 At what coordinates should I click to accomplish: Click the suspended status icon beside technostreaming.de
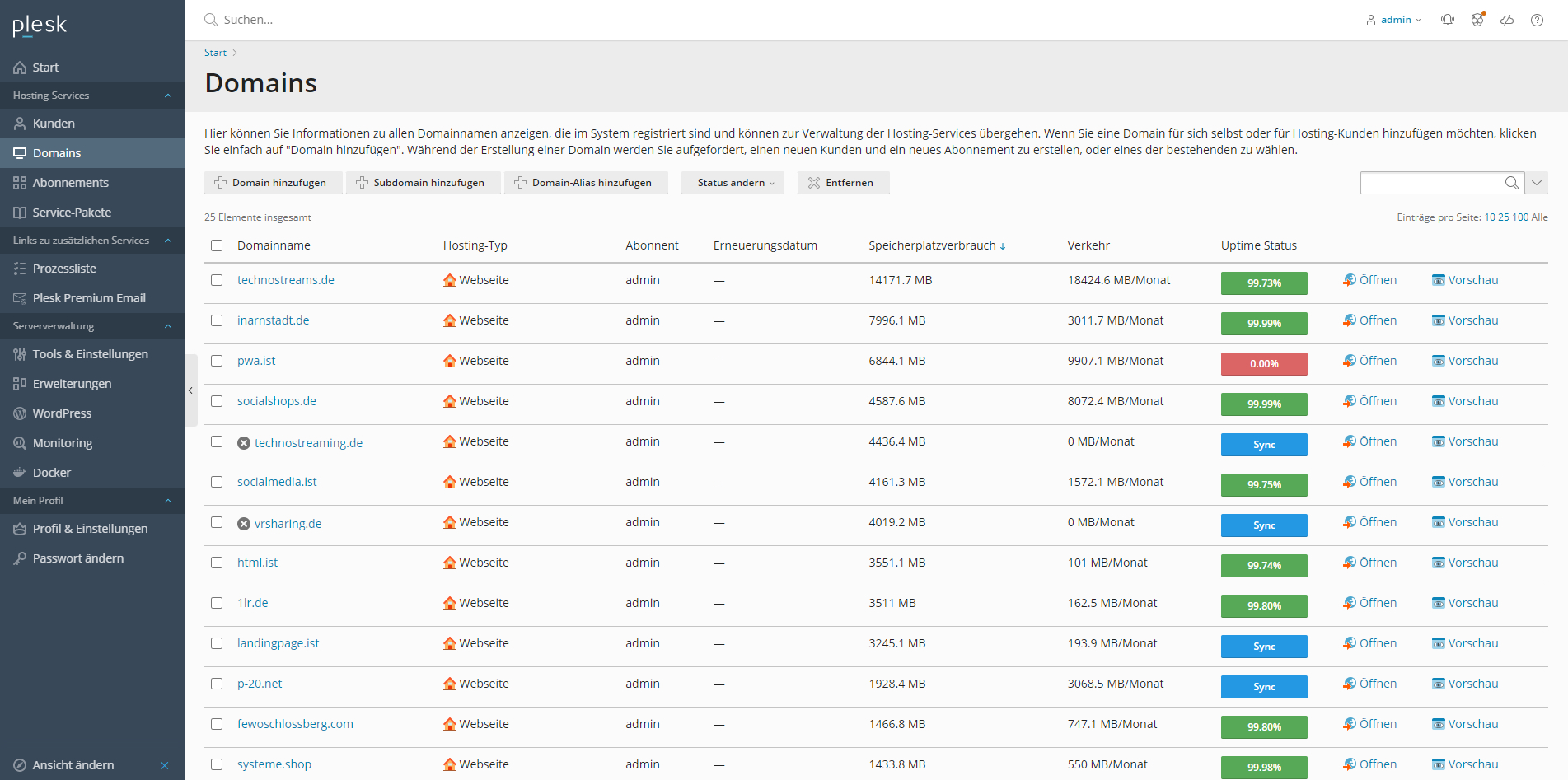244,443
